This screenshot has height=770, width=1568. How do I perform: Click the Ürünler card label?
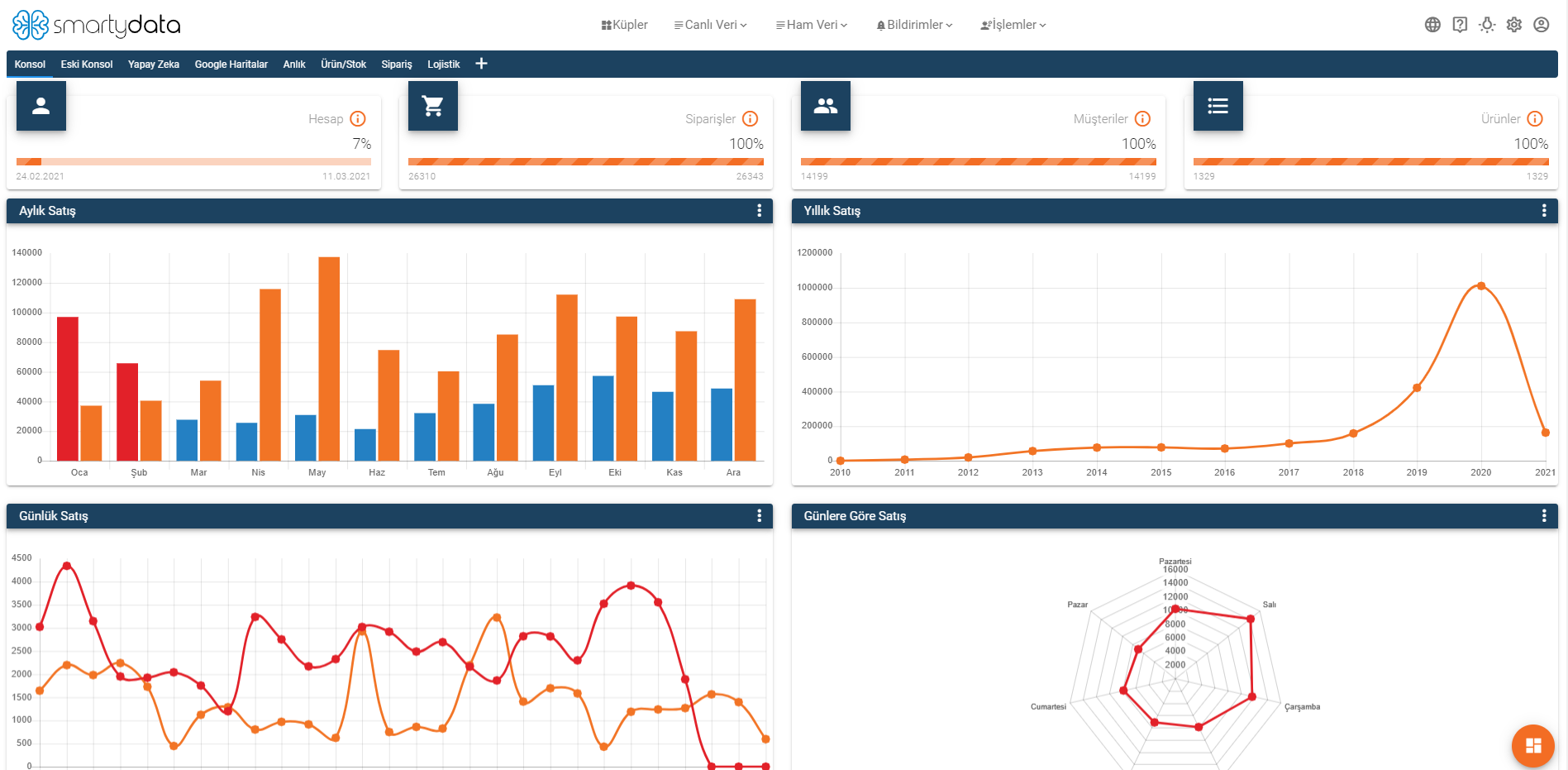(x=1500, y=119)
